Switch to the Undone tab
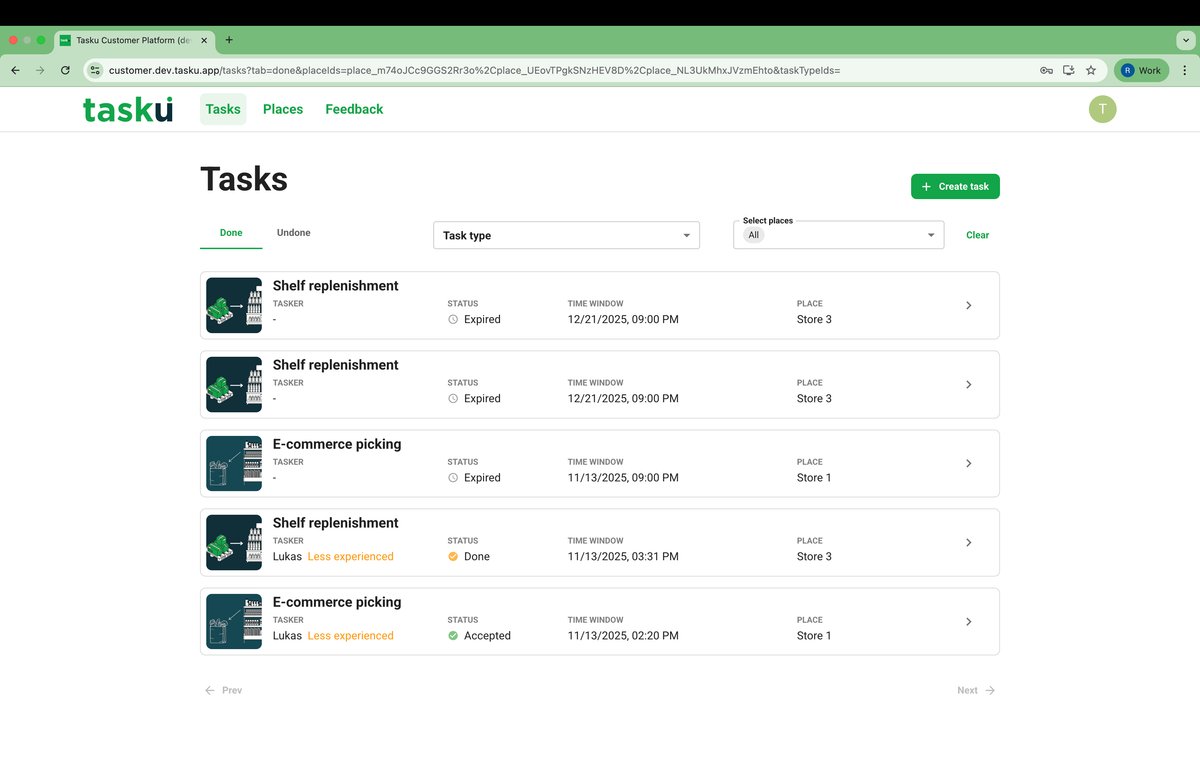The image size is (1200, 776). 293,233
